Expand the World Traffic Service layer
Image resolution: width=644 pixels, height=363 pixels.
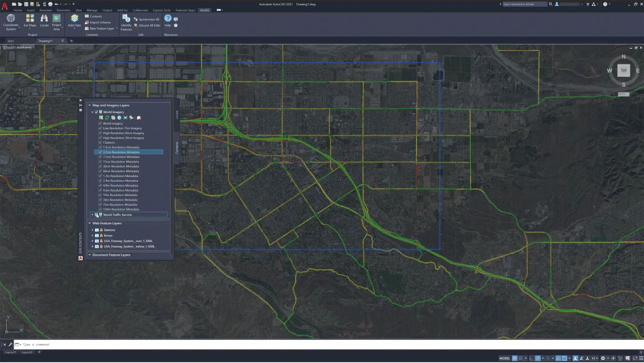(92, 215)
